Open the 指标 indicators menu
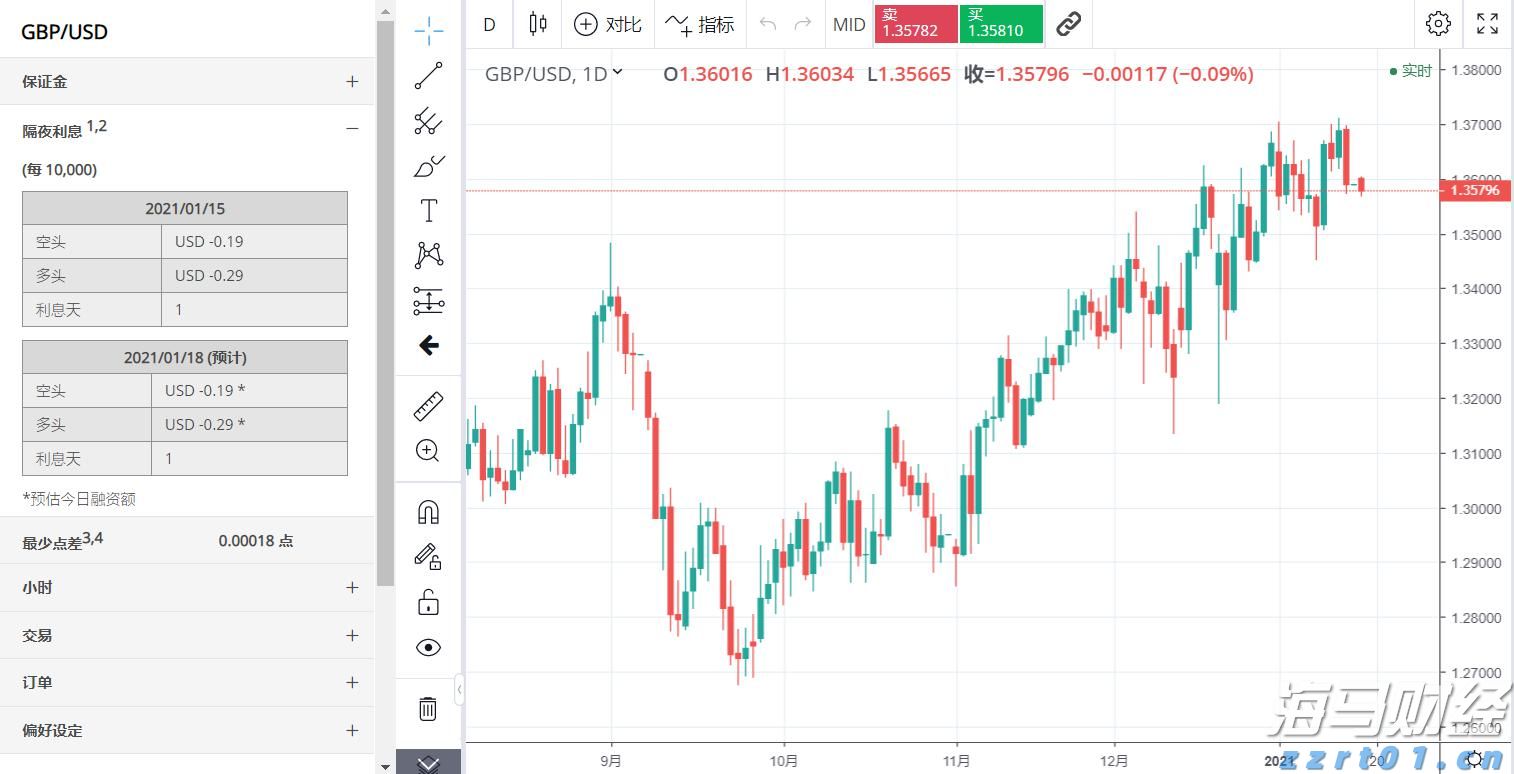Viewport: 1514px width, 774px height. [700, 24]
